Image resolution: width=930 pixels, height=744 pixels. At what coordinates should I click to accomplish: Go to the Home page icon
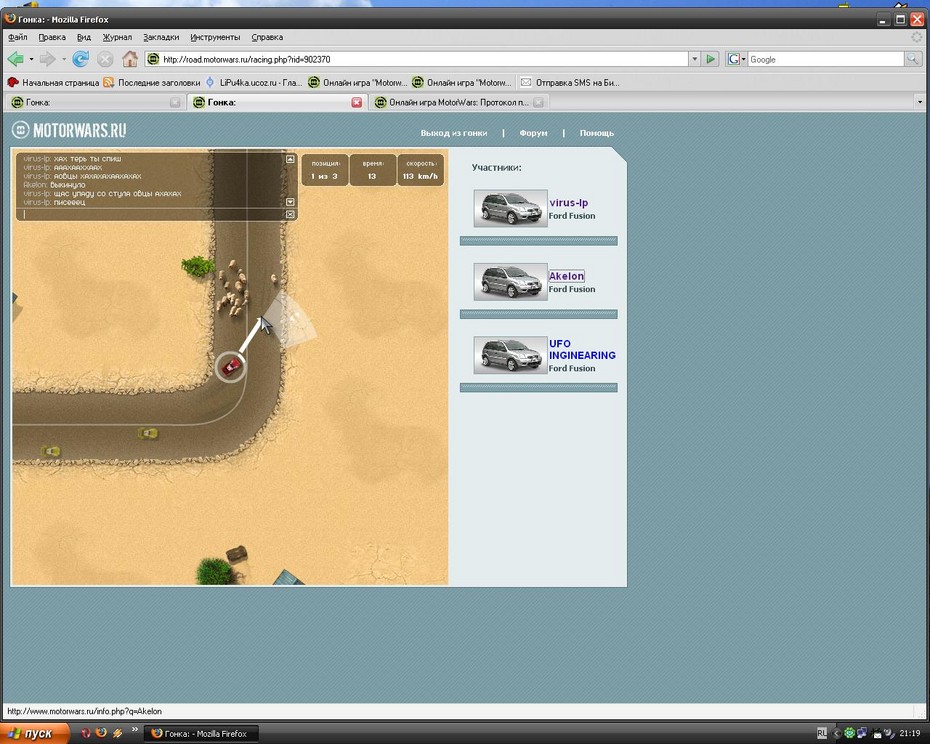point(130,59)
